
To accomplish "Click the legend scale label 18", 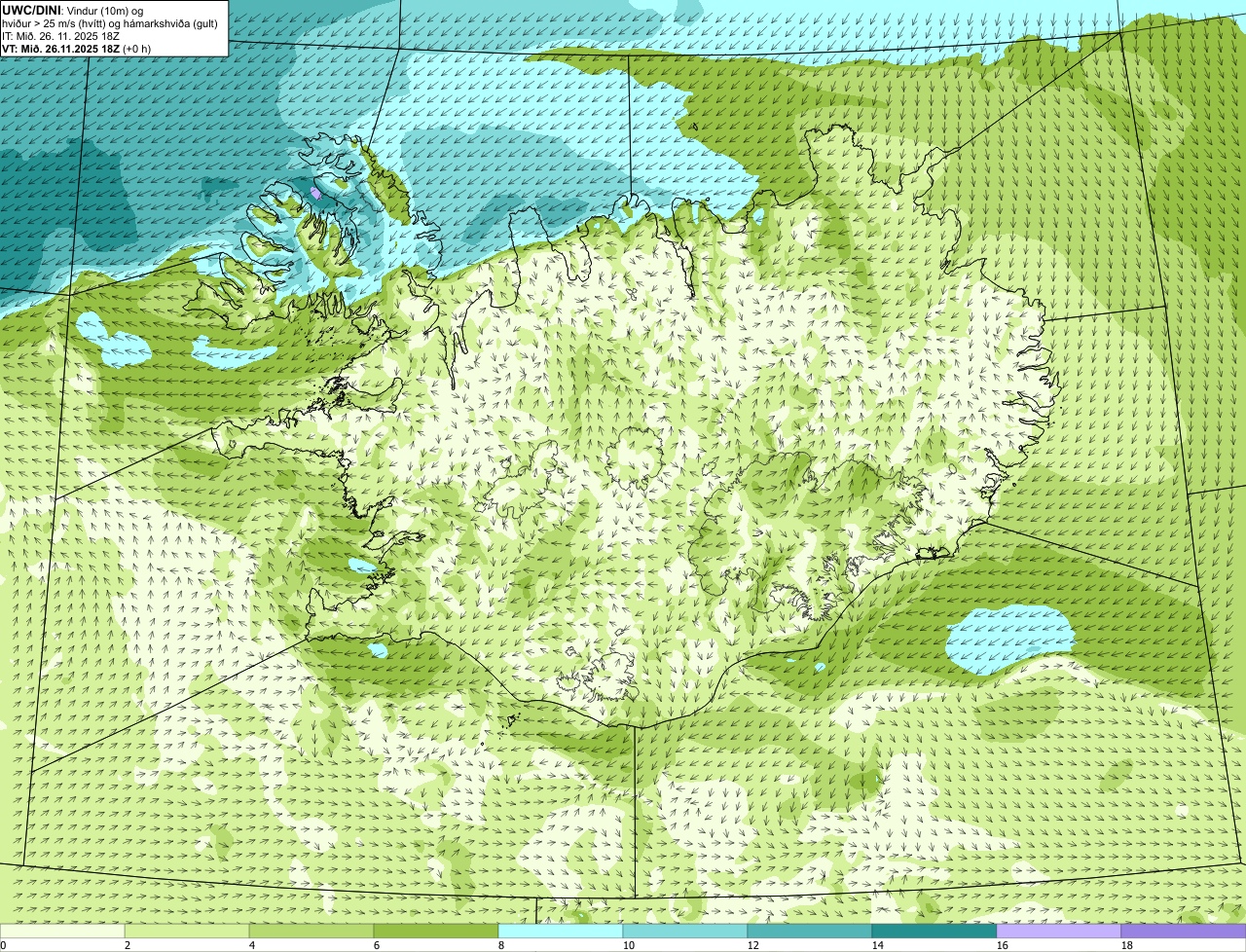I will (x=1127, y=945).
